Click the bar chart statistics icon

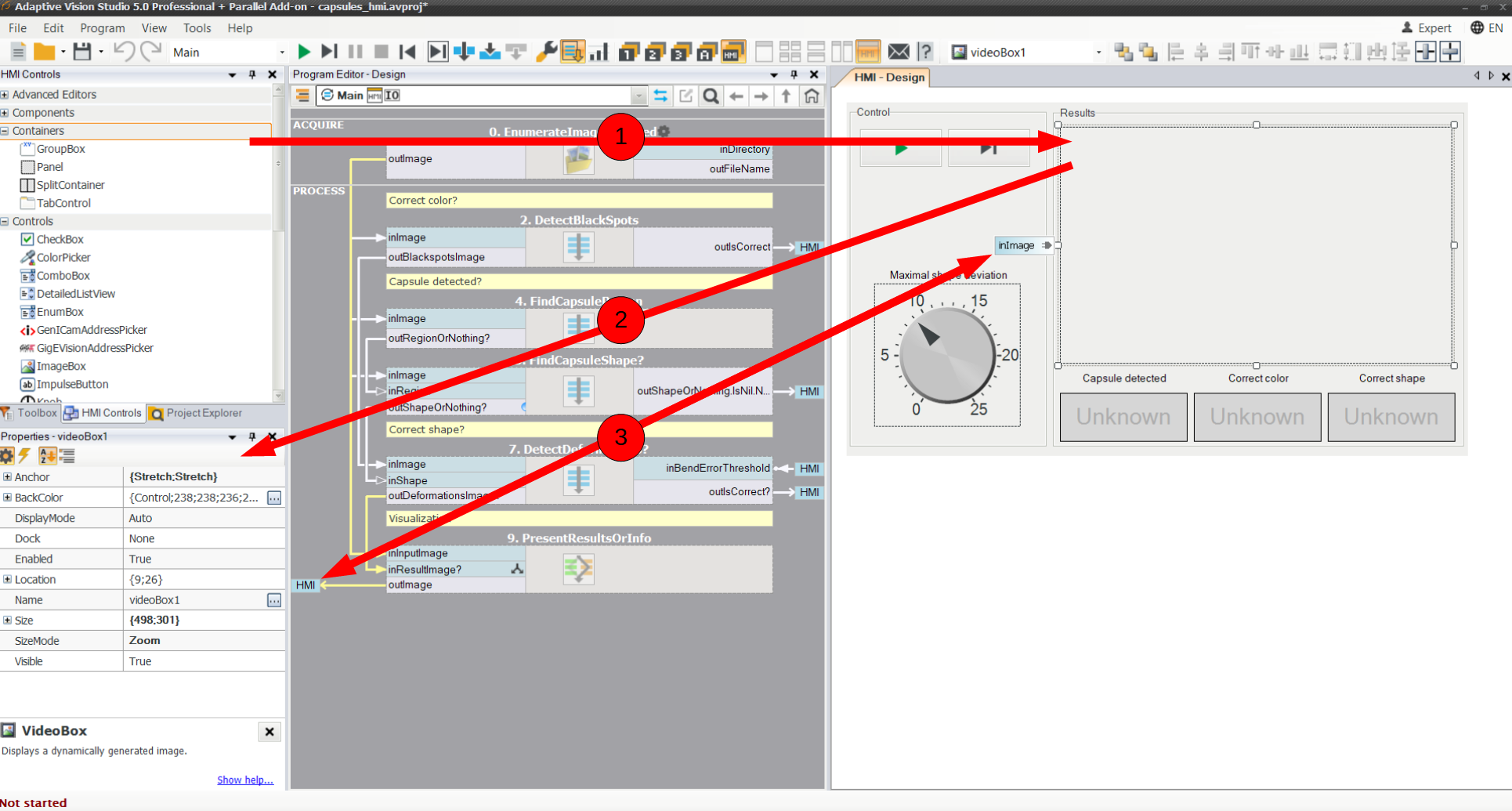click(x=599, y=52)
